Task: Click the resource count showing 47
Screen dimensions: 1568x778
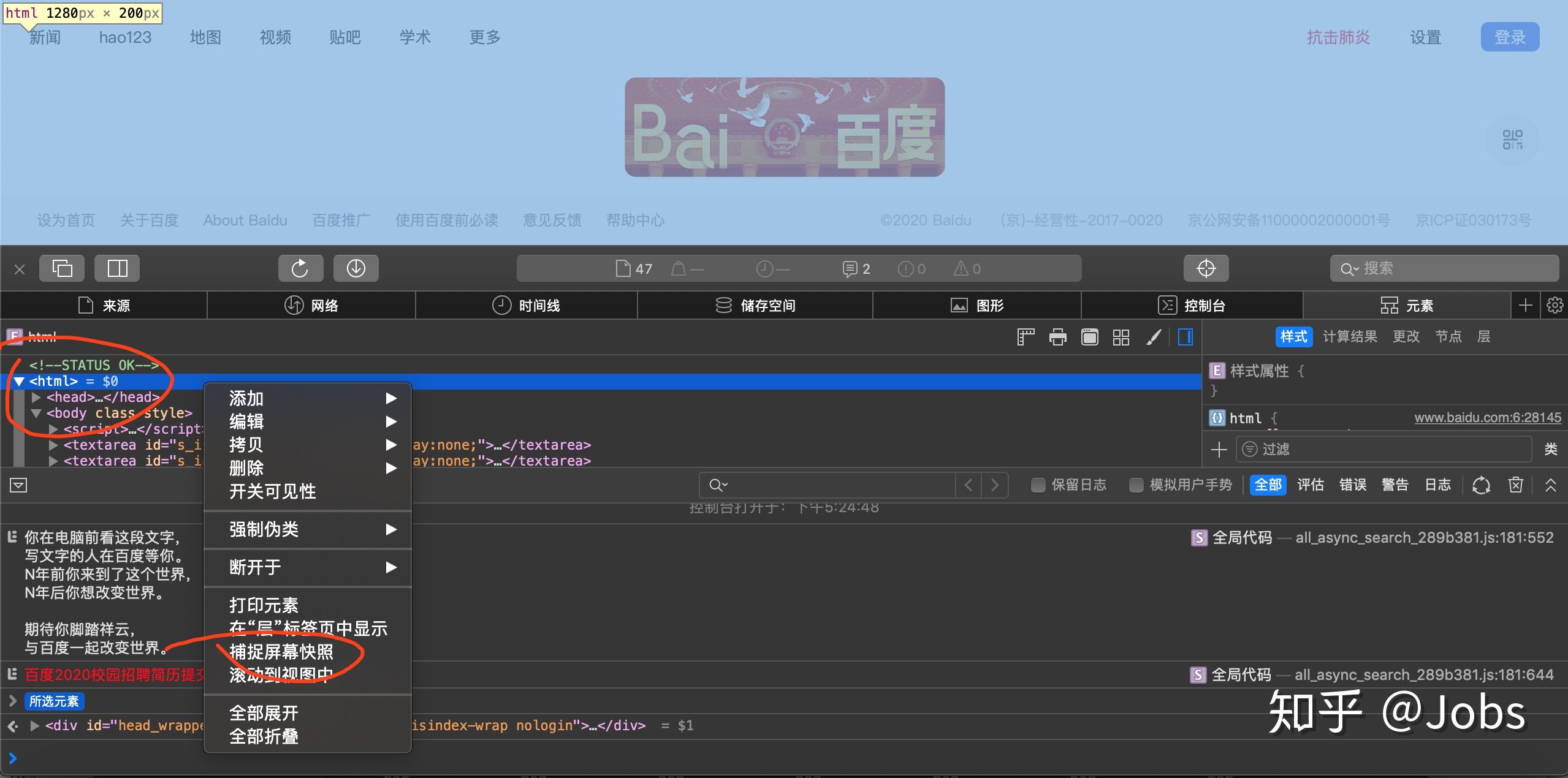Action: [634, 268]
